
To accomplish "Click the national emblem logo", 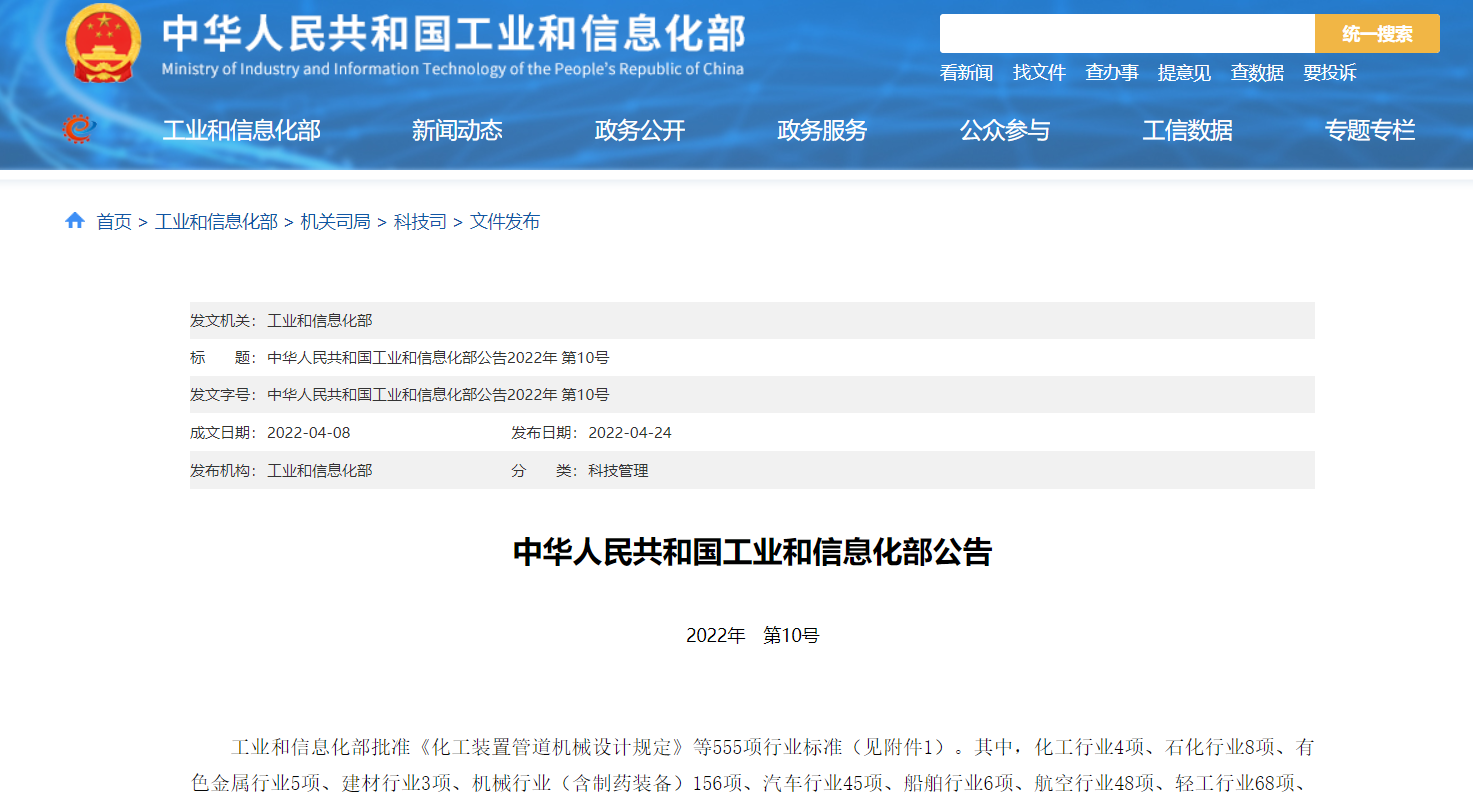I will coord(103,45).
